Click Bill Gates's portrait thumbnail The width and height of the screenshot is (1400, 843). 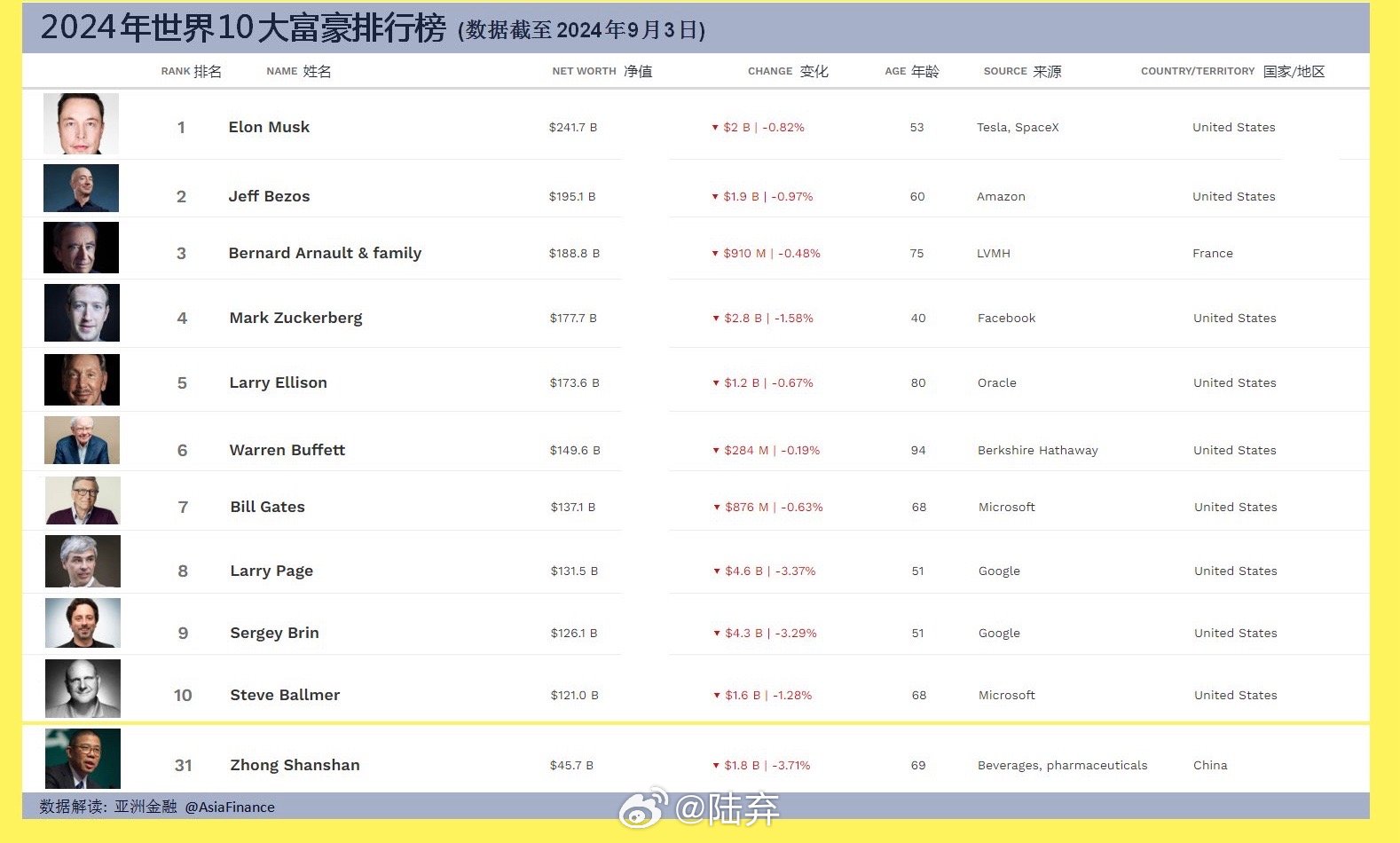click(83, 500)
